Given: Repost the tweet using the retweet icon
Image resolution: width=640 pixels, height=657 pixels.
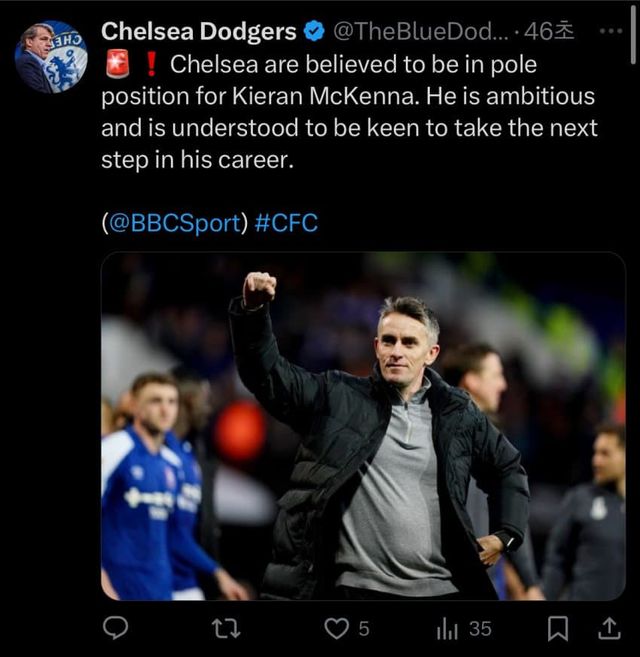Looking at the screenshot, I should tap(227, 628).
